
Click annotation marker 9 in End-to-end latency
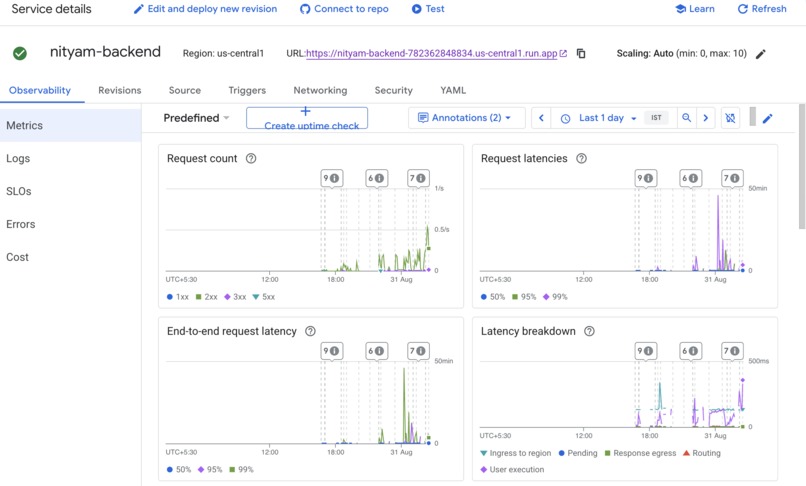[332, 351]
